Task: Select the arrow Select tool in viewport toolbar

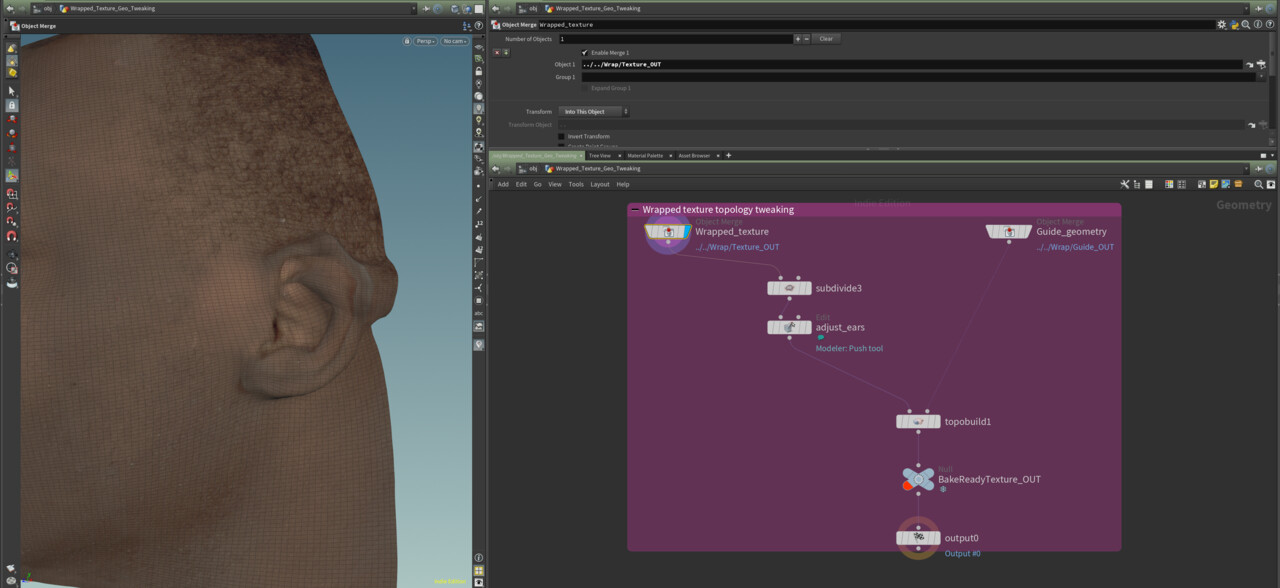Action: click(12, 90)
